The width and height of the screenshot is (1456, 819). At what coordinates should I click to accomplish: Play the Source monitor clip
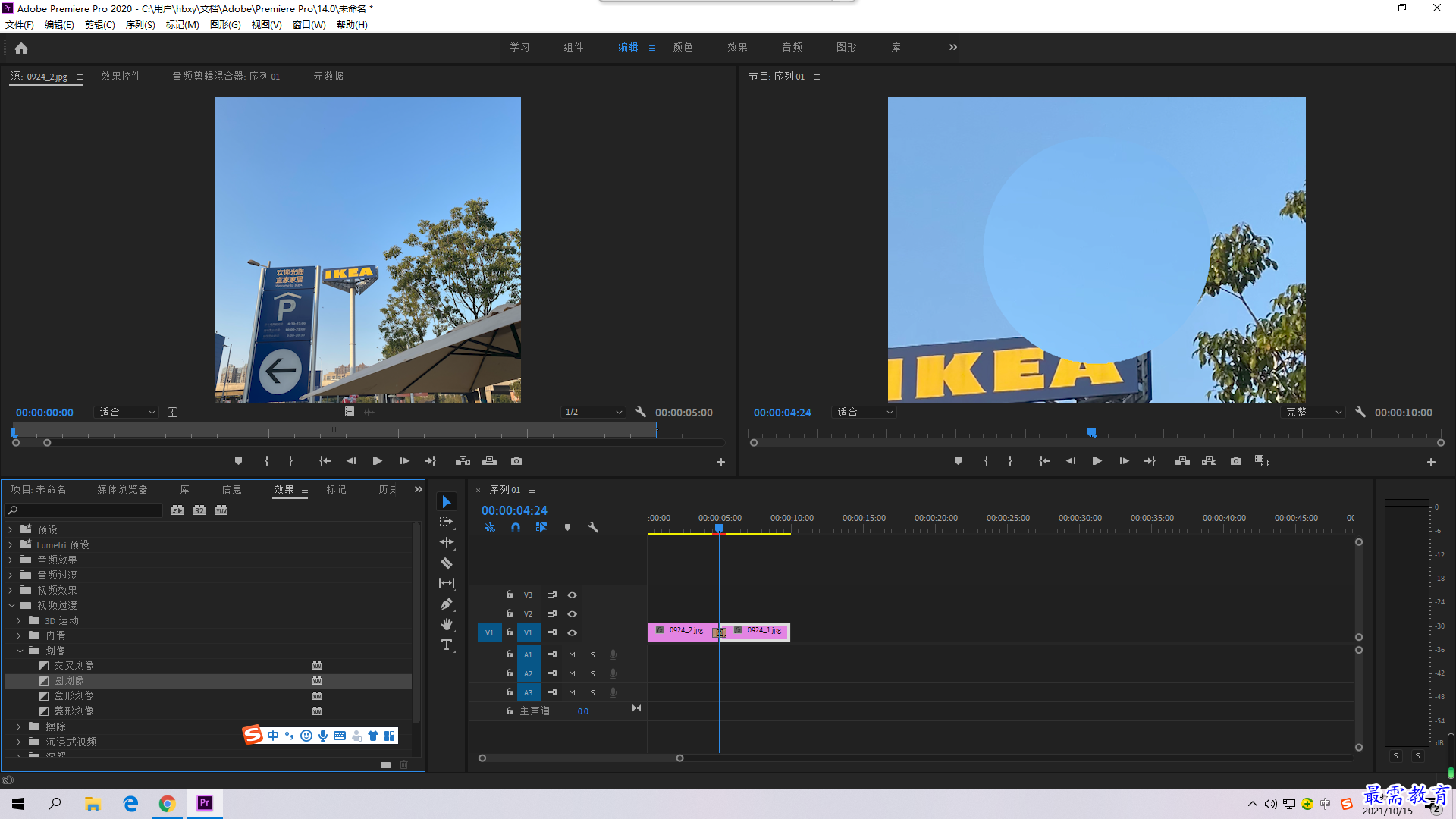coord(377,461)
